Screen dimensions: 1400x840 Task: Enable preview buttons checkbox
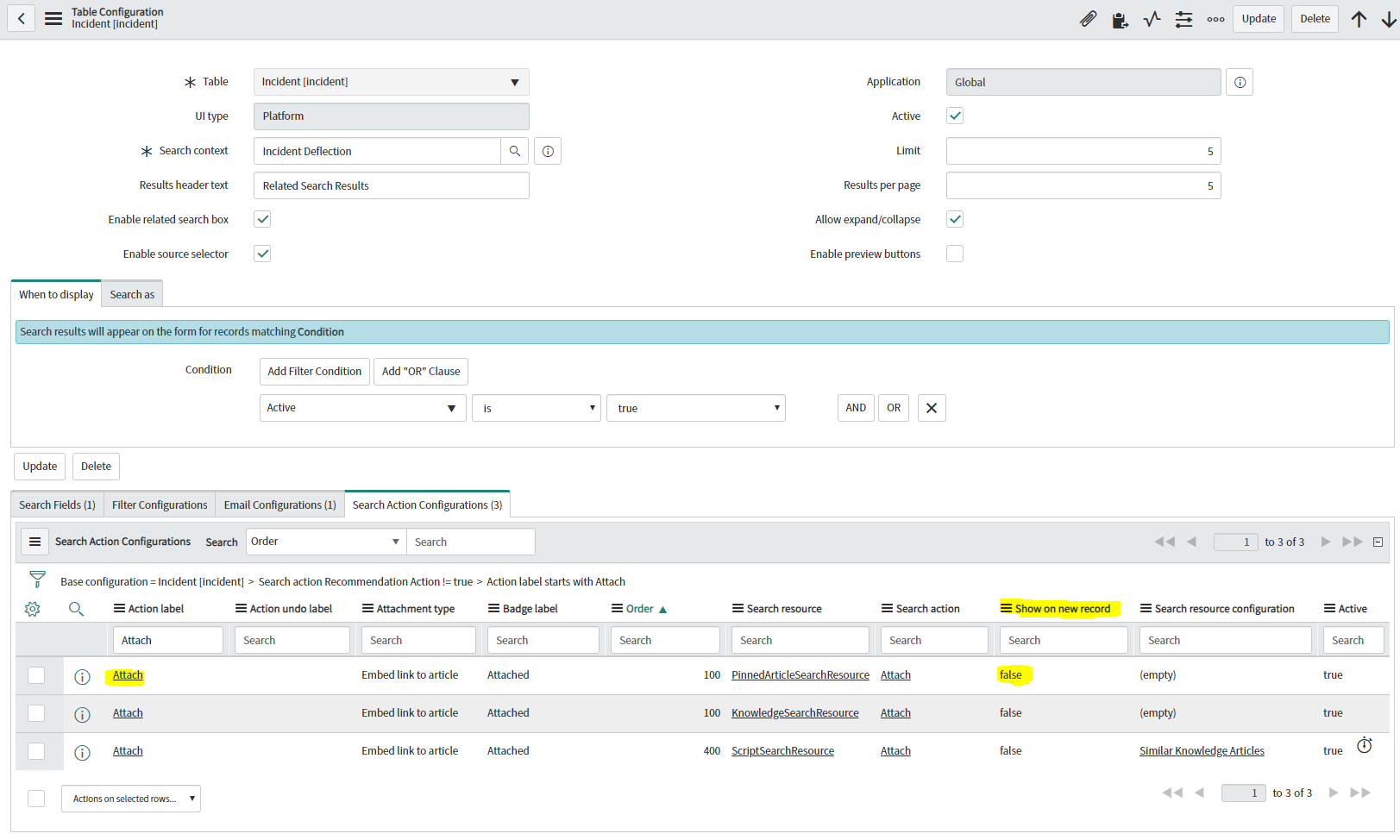click(955, 254)
